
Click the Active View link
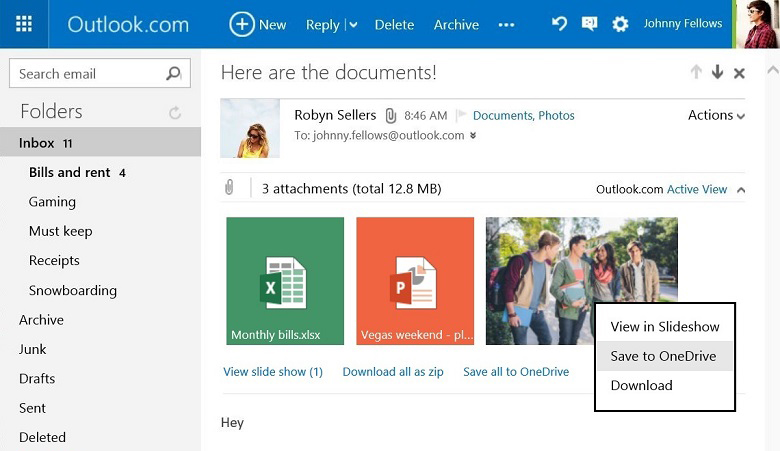(x=696, y=189)
